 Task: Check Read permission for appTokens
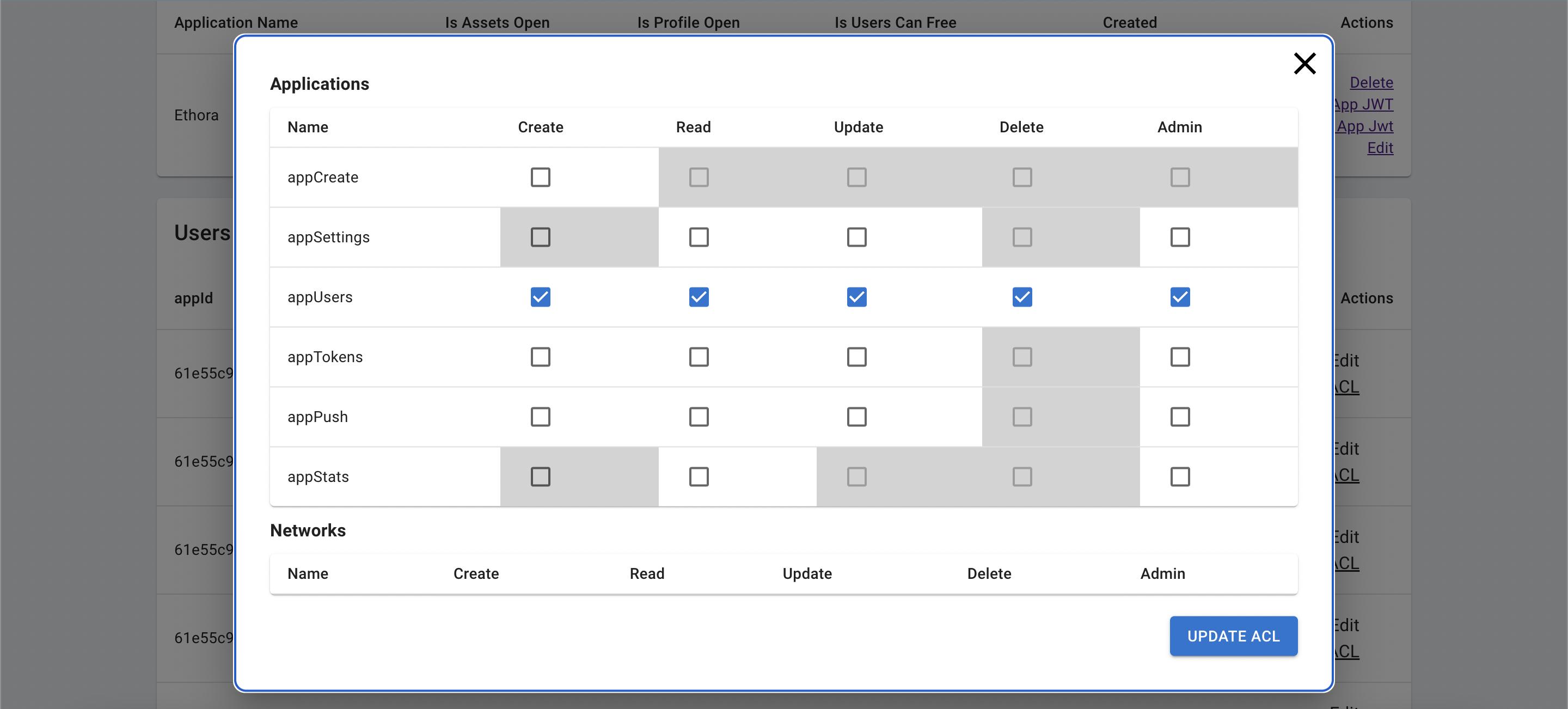pyautogui.click(x=698, y=357)
